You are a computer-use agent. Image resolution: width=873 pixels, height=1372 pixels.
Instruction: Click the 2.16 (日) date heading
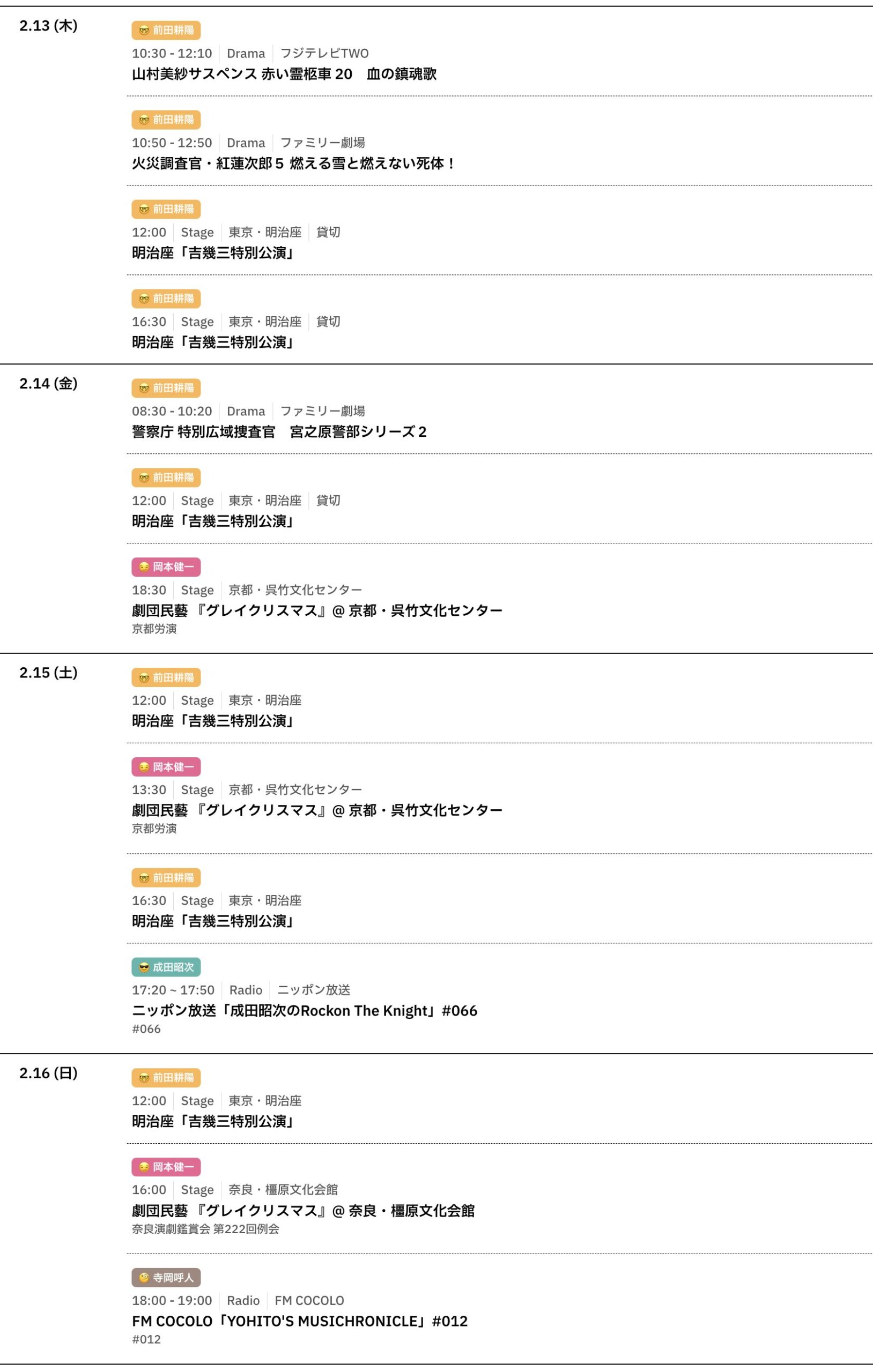48,1073
